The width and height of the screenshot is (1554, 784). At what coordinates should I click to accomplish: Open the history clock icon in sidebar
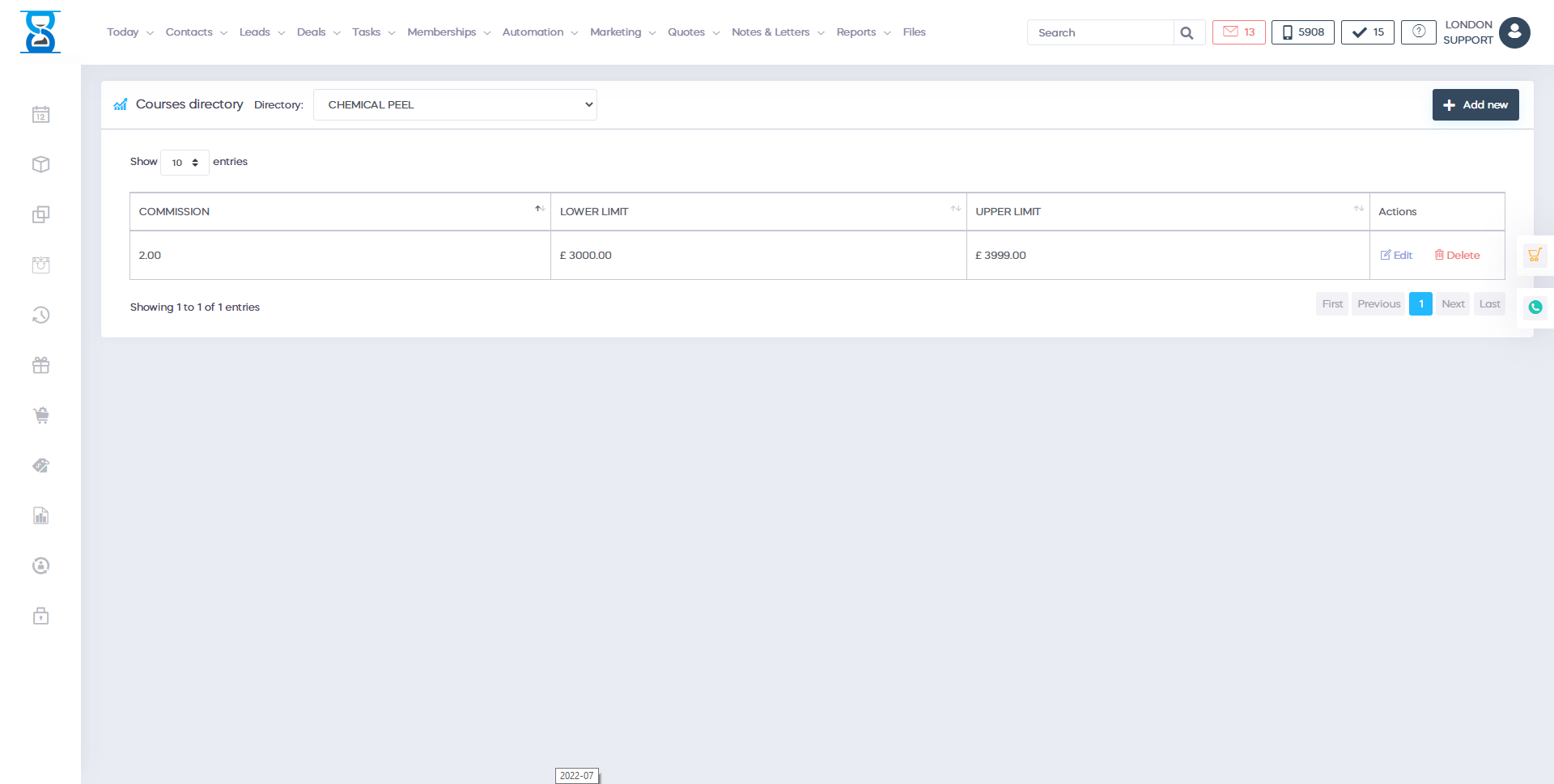coord(40,315)
